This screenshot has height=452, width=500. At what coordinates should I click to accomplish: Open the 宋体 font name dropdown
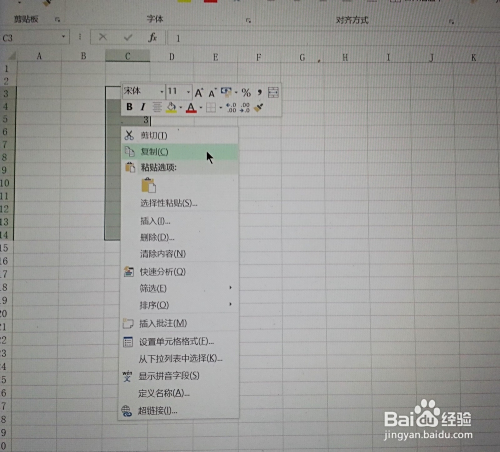tap(162, 92)
